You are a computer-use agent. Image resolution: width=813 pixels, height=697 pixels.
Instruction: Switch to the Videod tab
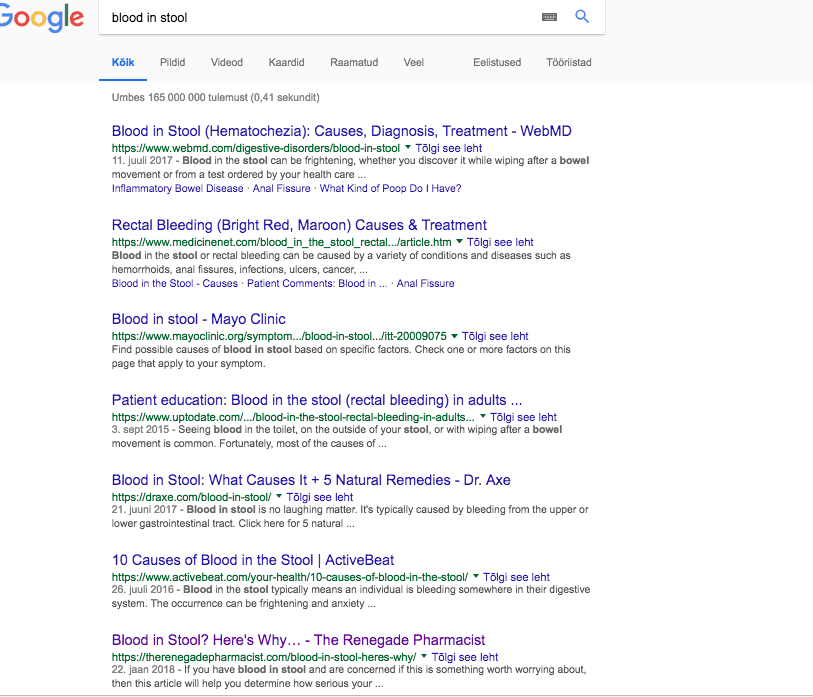[226, 62]
